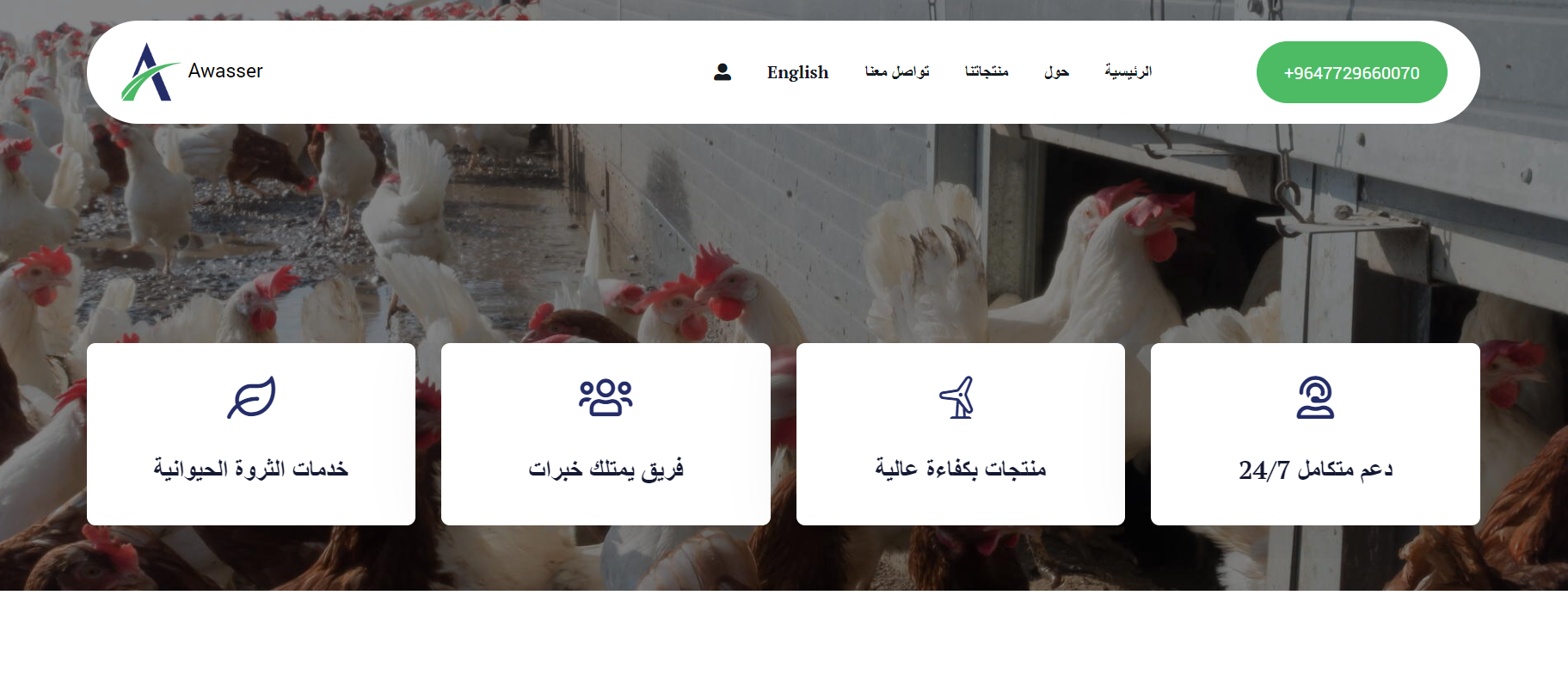Open the user account icon
The image size is (1568, 681).
click(x=723, y=72)
